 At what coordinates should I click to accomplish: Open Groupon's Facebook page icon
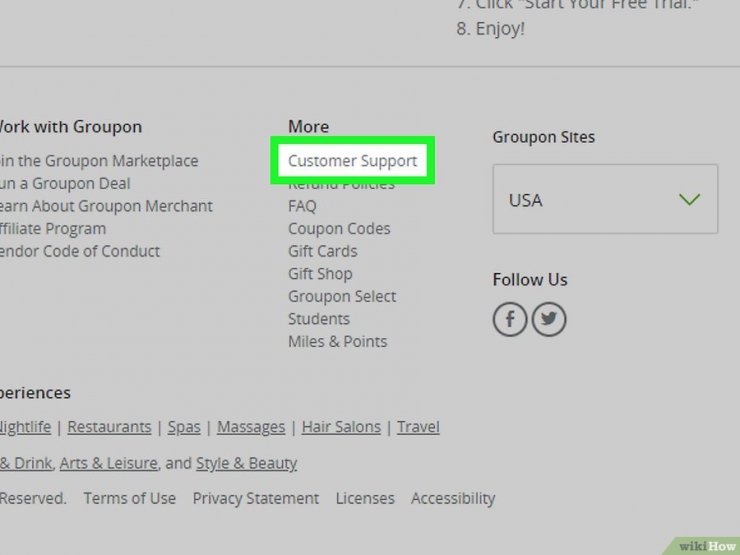(x=510, y=320)
